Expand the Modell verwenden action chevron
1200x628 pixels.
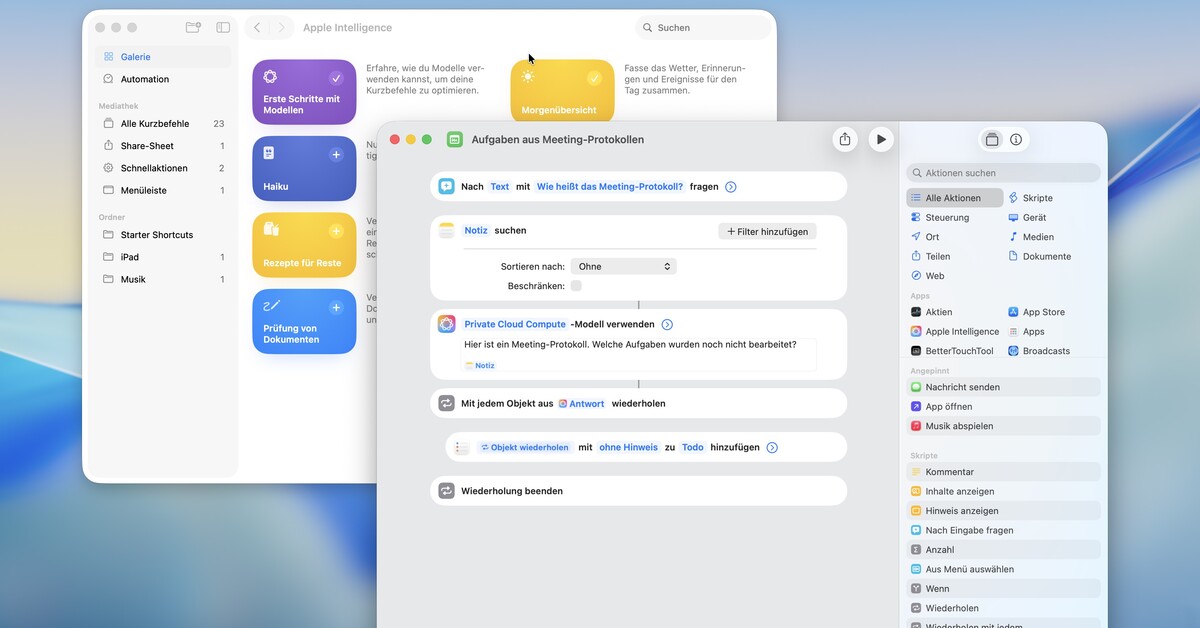coord(667,324)
